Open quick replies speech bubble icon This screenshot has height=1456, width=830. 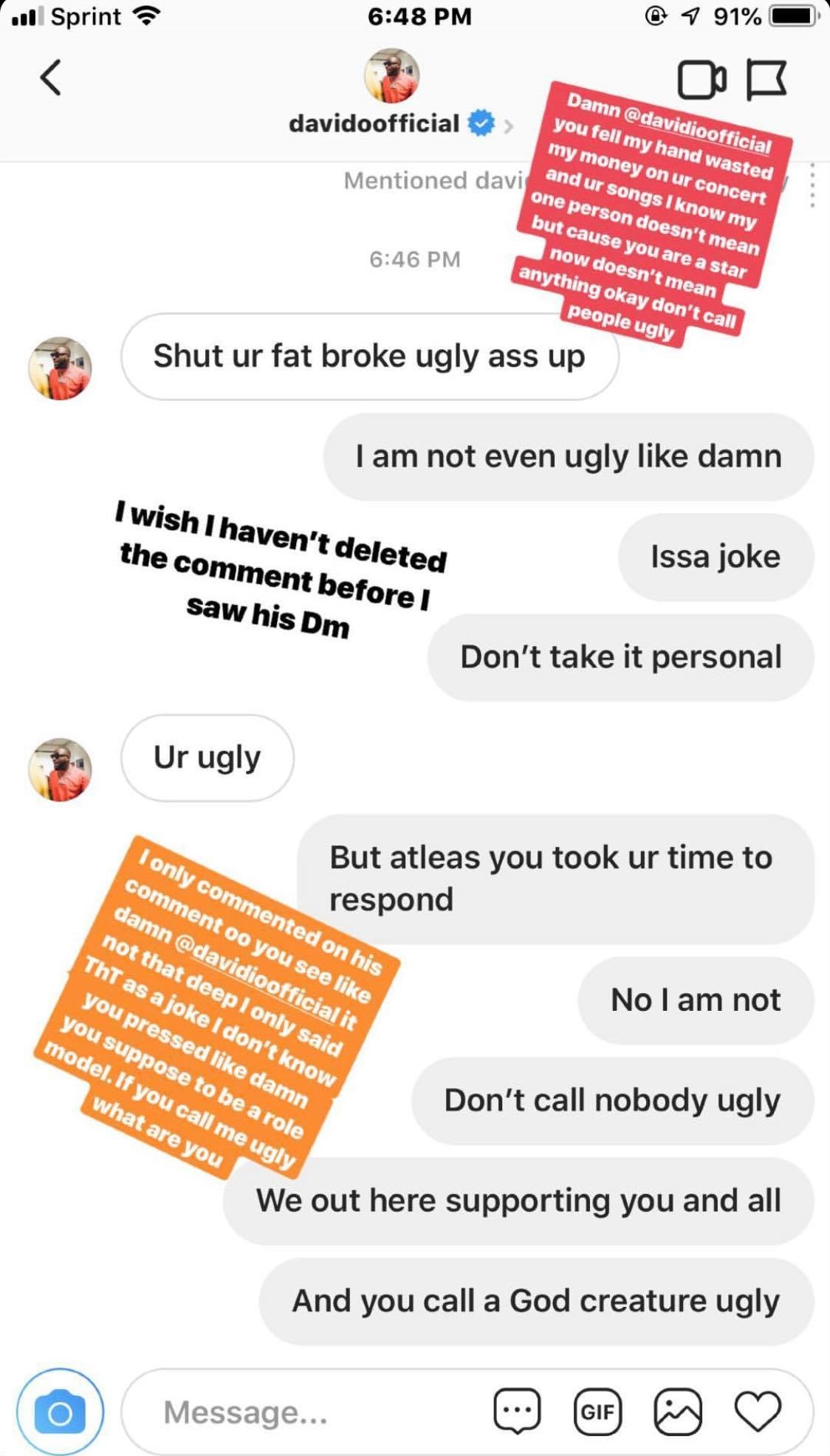pos(517,1411)
